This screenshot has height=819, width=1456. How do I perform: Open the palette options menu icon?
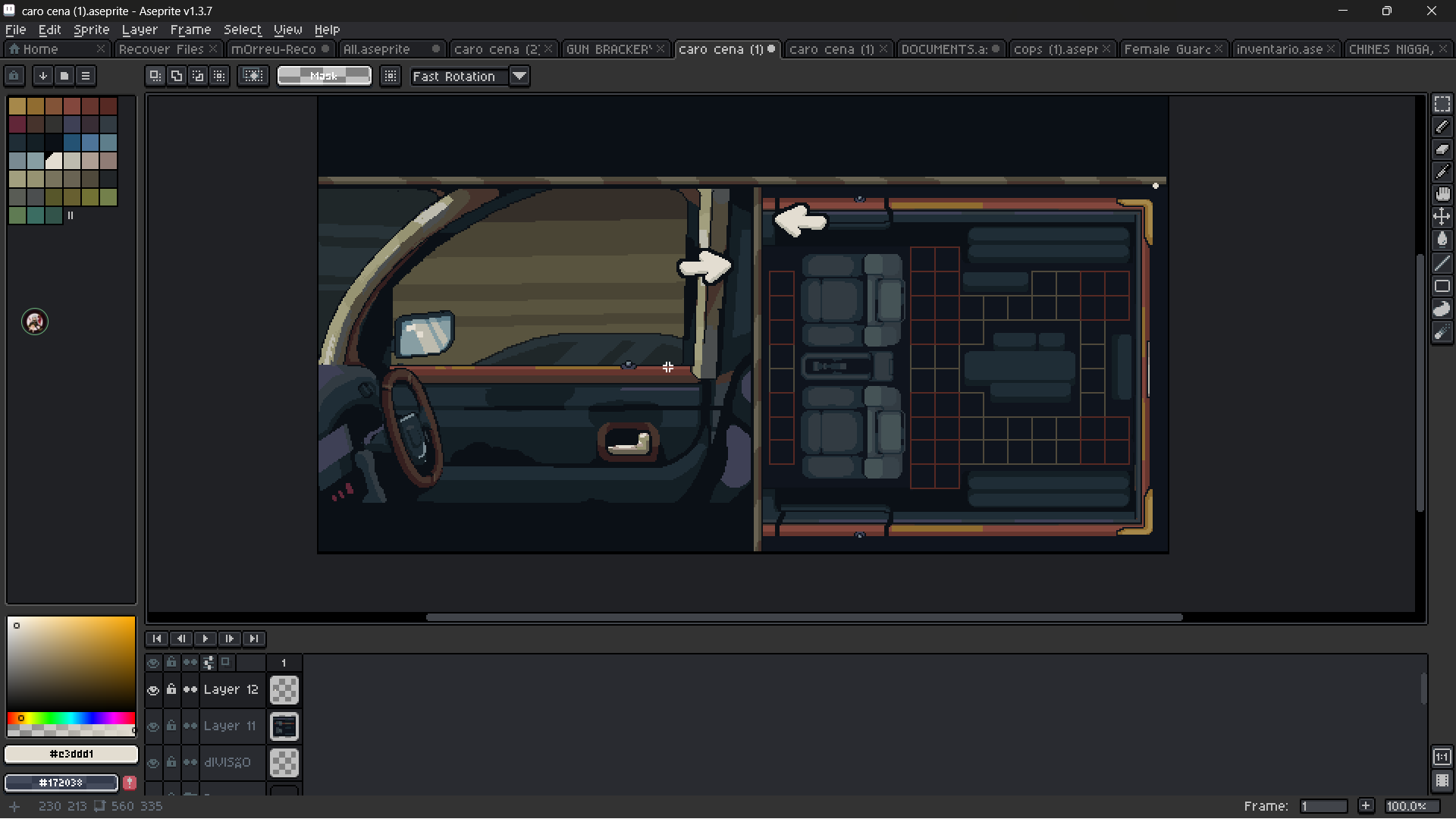point(86,76)
